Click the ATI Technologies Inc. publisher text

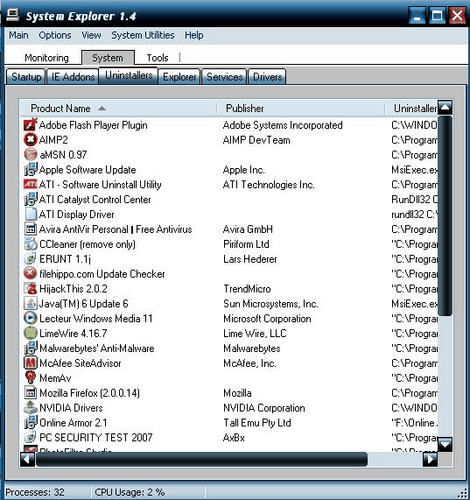(x=269, y=185)
